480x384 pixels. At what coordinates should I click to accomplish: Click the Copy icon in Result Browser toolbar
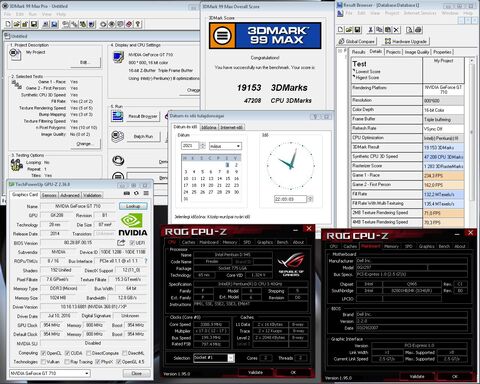[379, 30]
